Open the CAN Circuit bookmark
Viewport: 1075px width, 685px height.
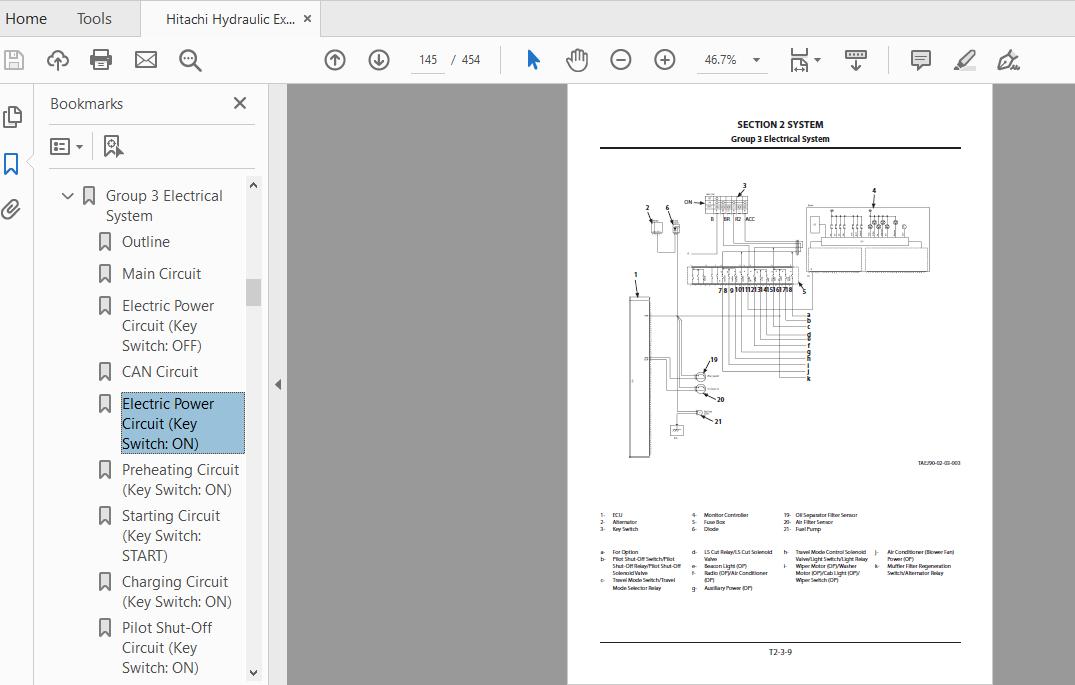tap(160, 372)
